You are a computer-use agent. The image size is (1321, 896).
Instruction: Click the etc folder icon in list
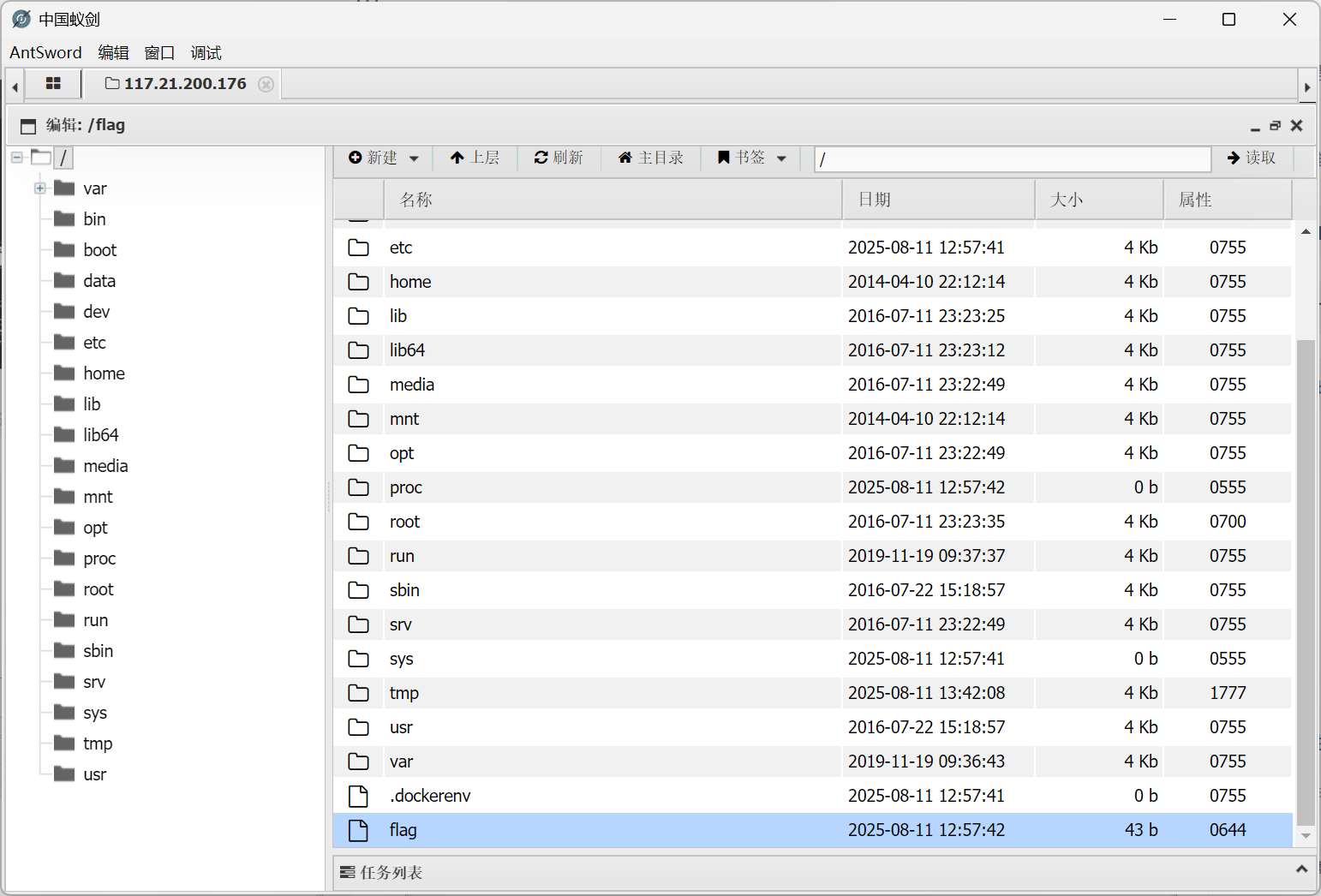pyautogui.click(x=358, y=248)
